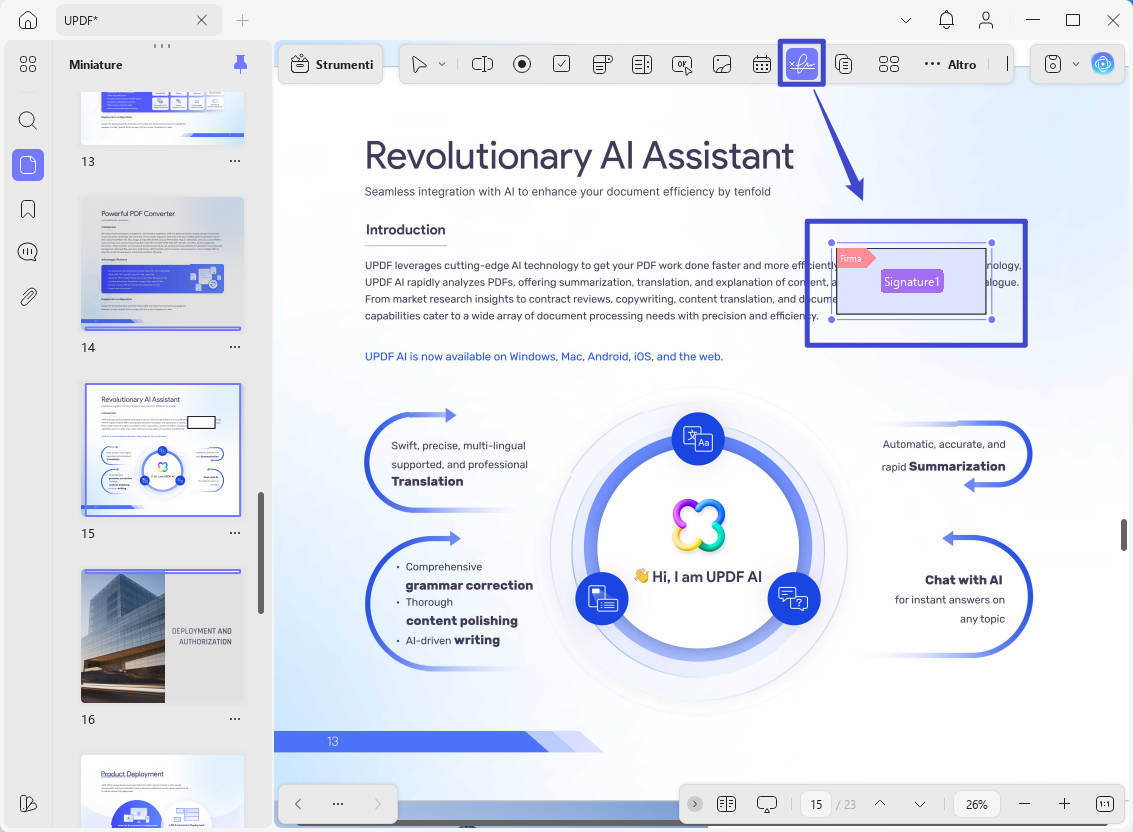Screen dimensions: 1133x832
Task: Set actual size 1:1 view
Action: pyautogui.click(x=1105, y=804)
